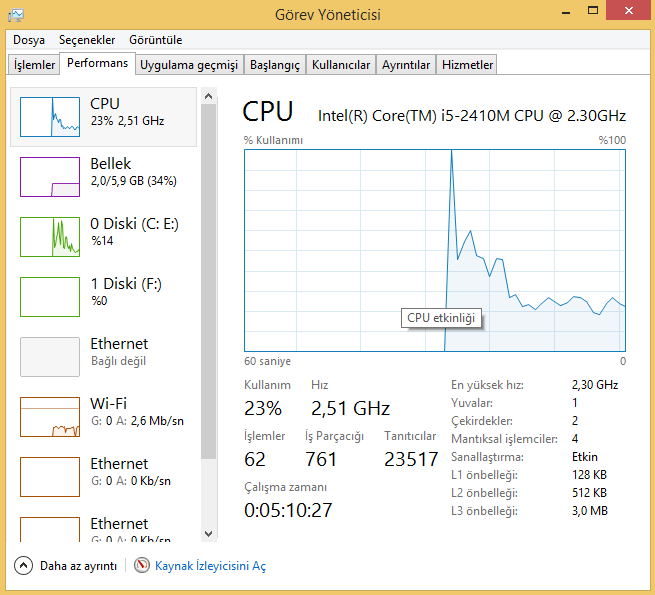Open the Uygulama geçmişi tab

(189, 65)
